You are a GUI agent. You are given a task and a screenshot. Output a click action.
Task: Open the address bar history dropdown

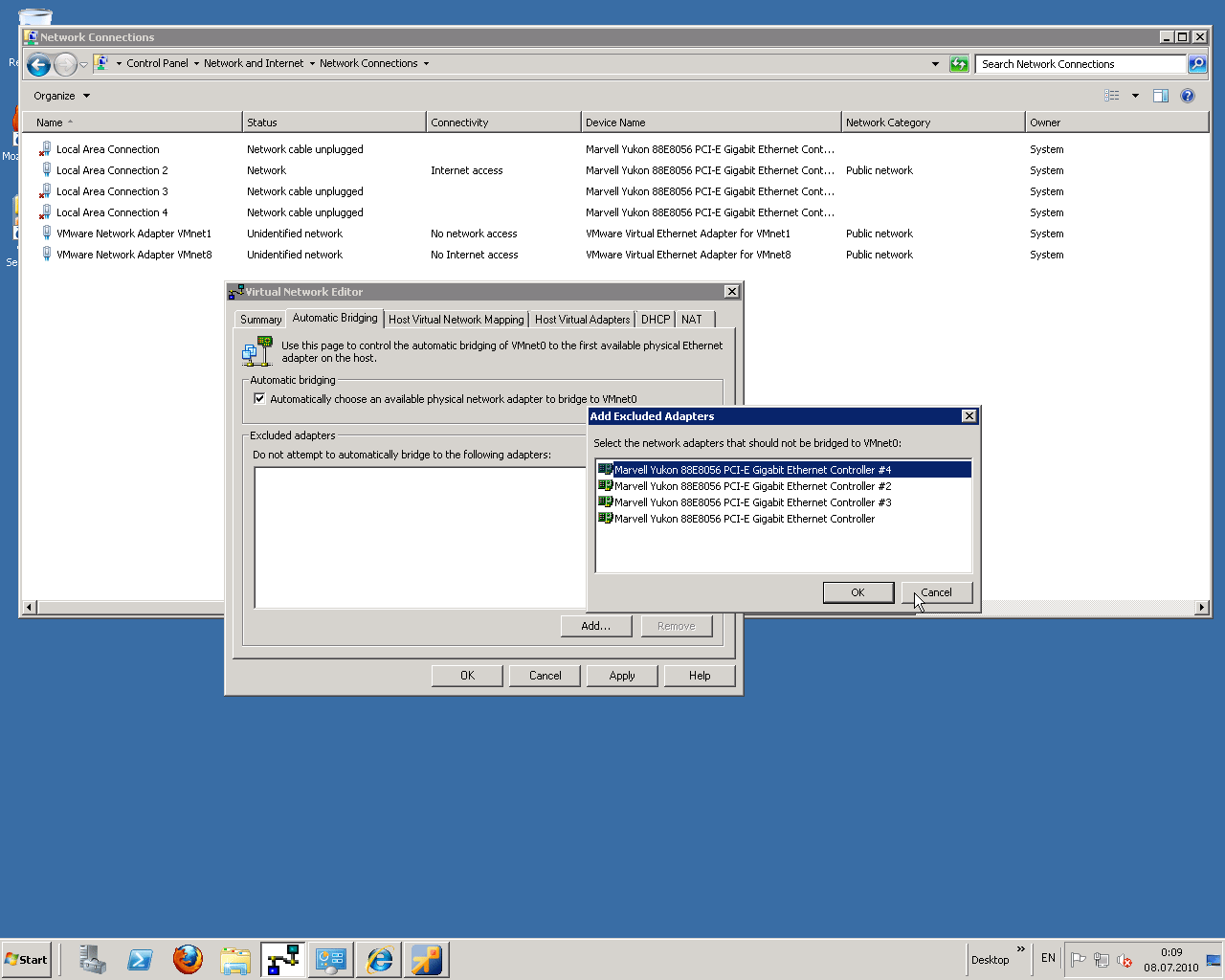(935, 64)
